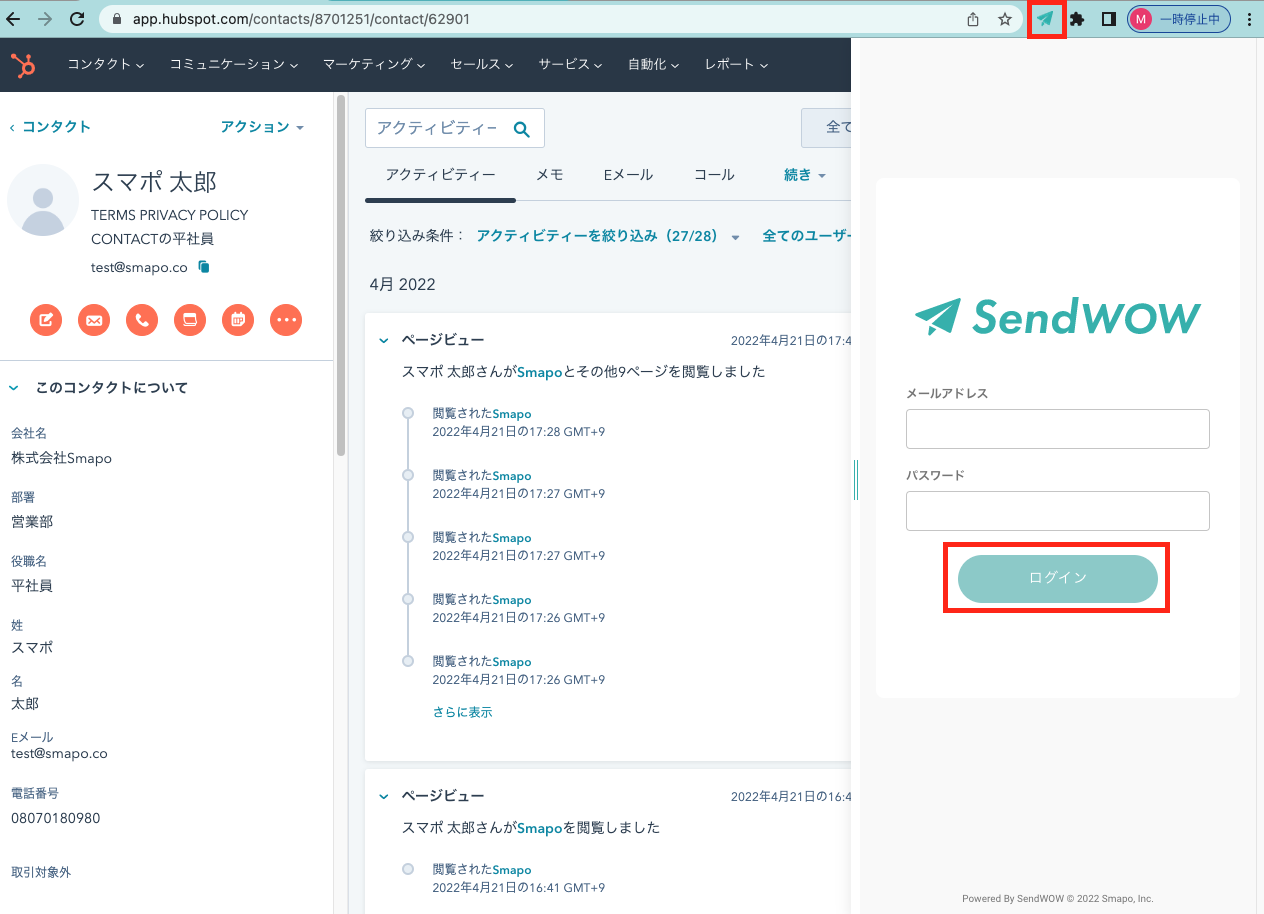
Task: Switch to the アクティビティー tab
Action: [x=440, y=175]
